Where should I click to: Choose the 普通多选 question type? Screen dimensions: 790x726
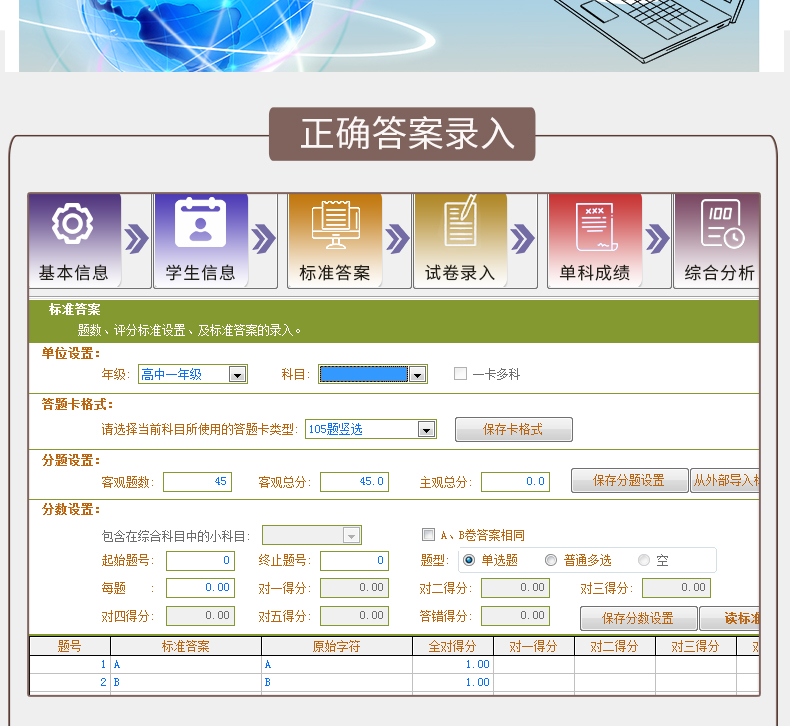point(551,560)
